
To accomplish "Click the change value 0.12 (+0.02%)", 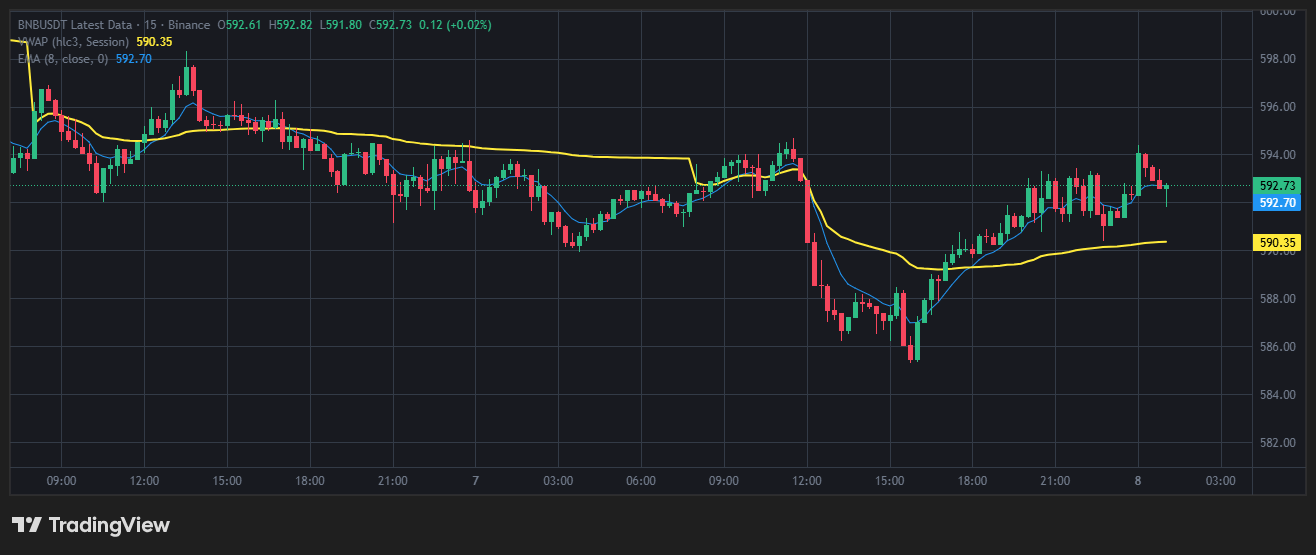I will coord(456,24).
